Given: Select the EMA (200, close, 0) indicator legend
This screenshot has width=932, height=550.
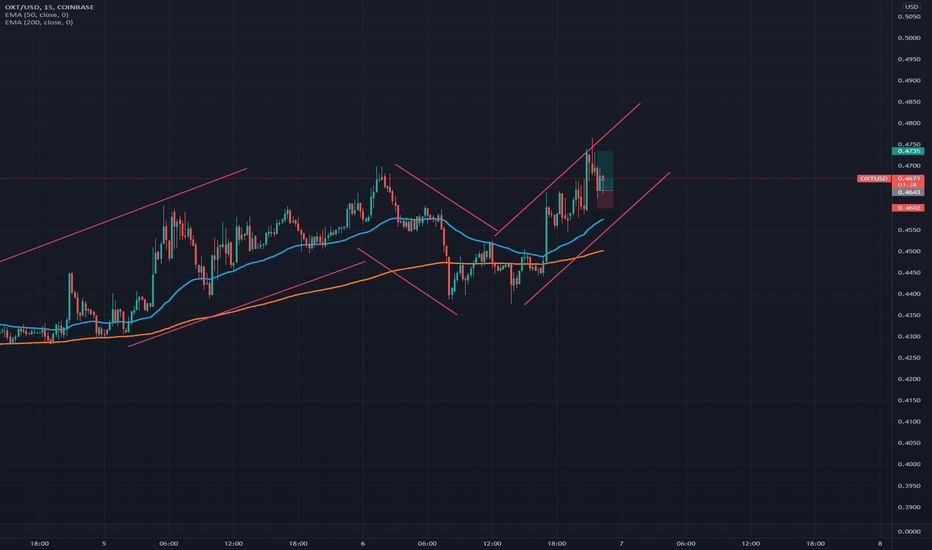Looking at the screenshot, I should pyautogui.click(x=39, y=22).
